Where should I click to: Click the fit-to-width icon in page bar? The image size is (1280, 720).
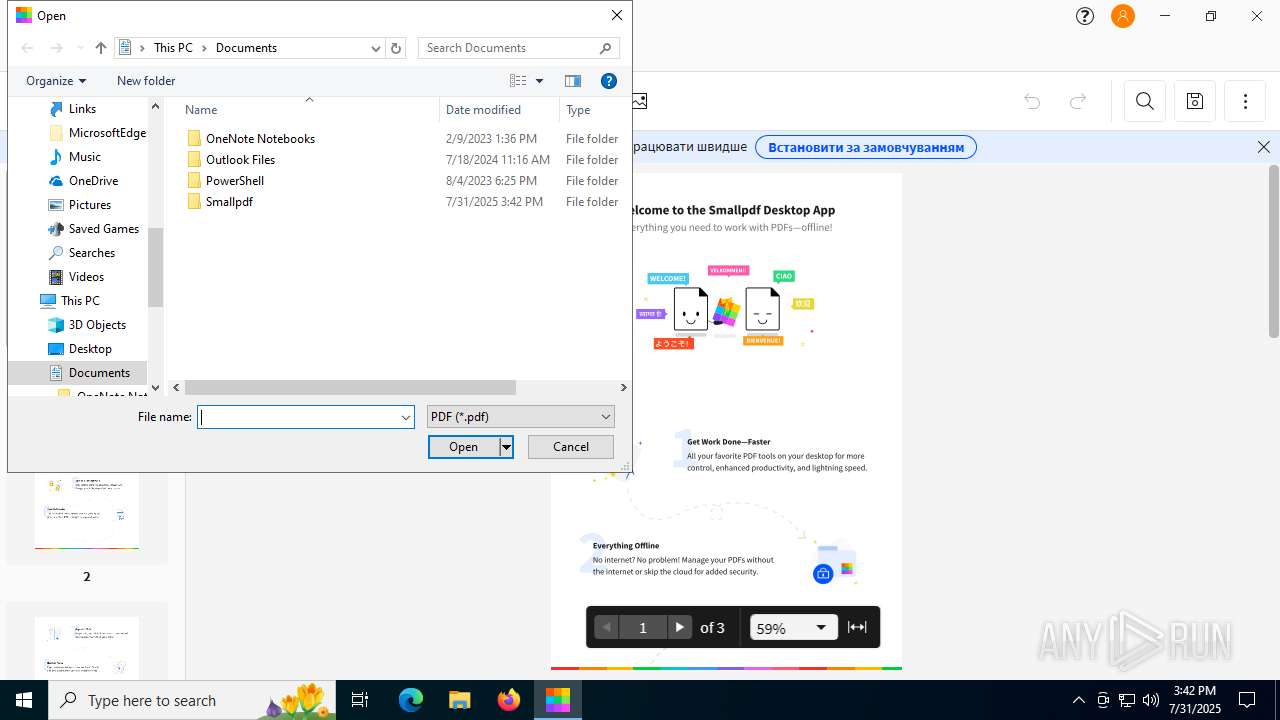pos(857,627)
